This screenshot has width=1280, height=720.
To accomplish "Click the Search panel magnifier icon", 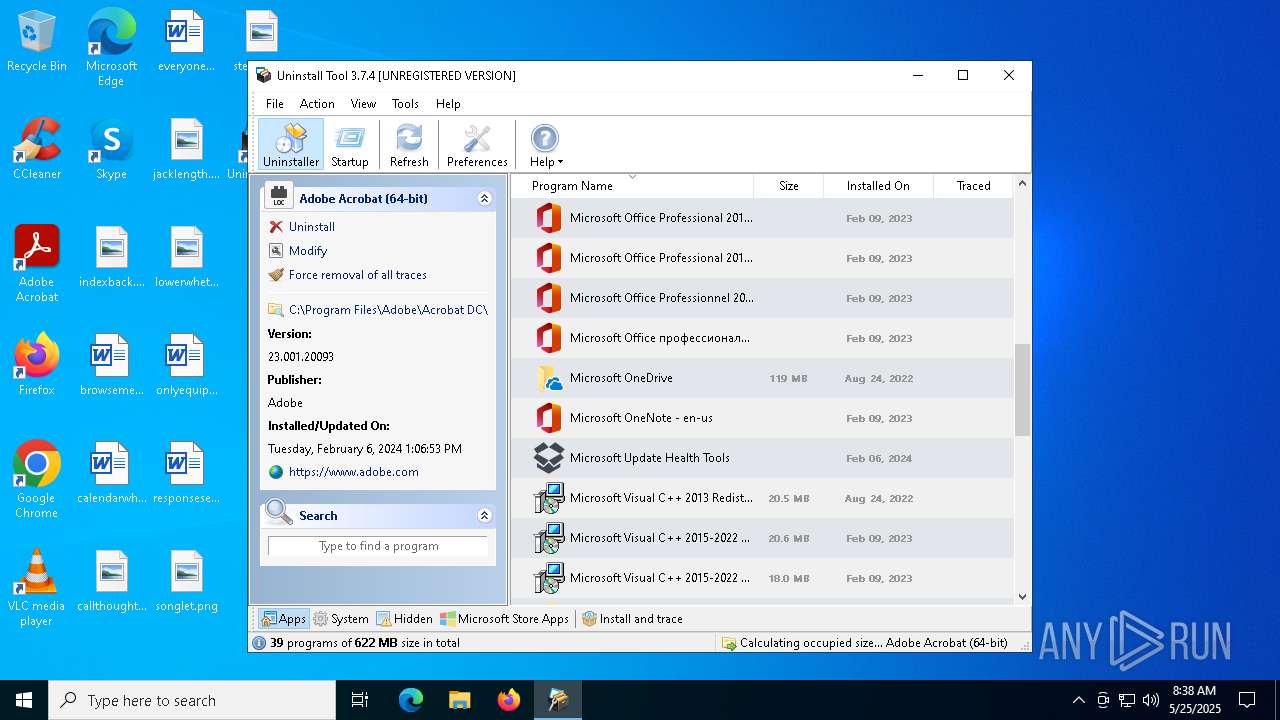I will 279,513.
